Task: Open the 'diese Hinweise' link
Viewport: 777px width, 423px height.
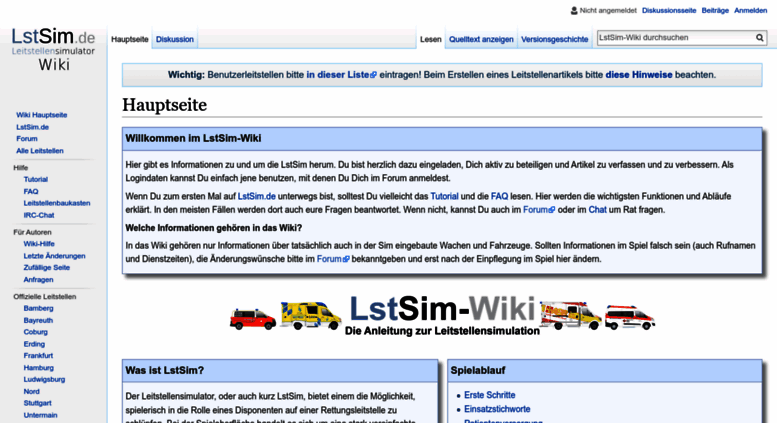Action: (639, 75)
